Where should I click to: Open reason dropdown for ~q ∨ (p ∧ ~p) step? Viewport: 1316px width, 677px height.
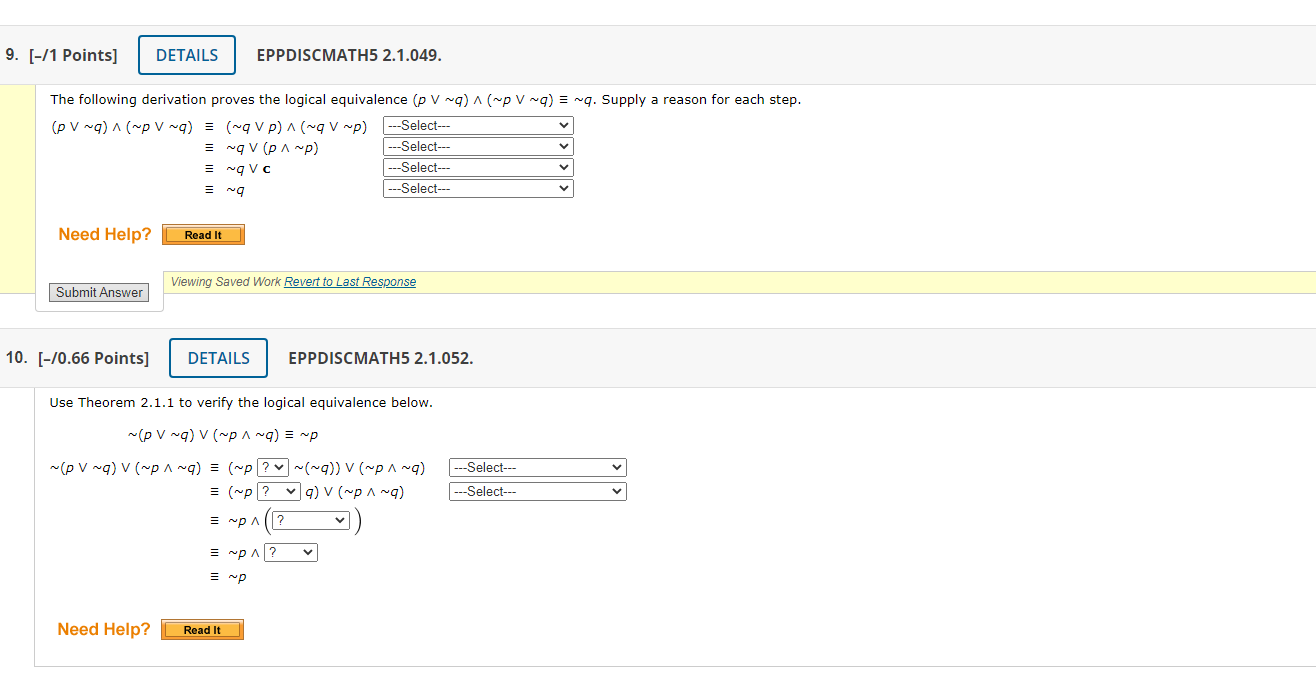pyautogui.click(x=478, y=147)
